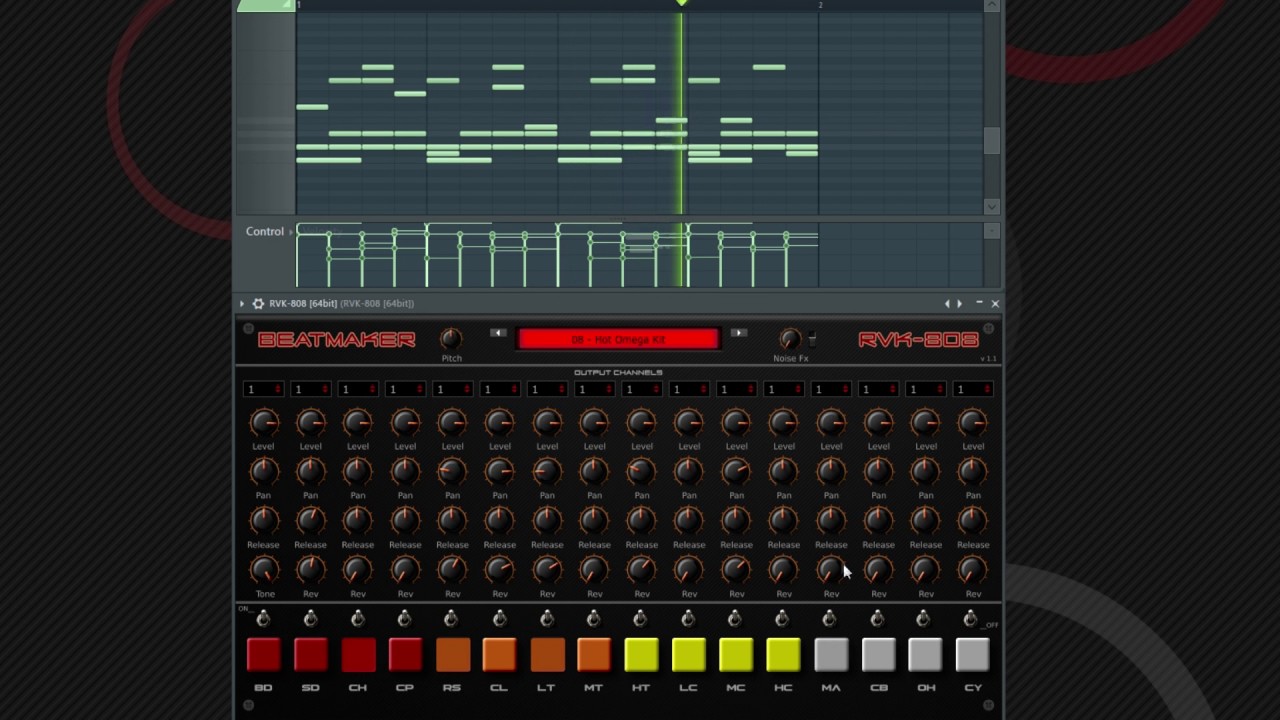Hit the LC low conga pad
The height and width of the screenshot is (720, 1280).
(x=689, y=655)
